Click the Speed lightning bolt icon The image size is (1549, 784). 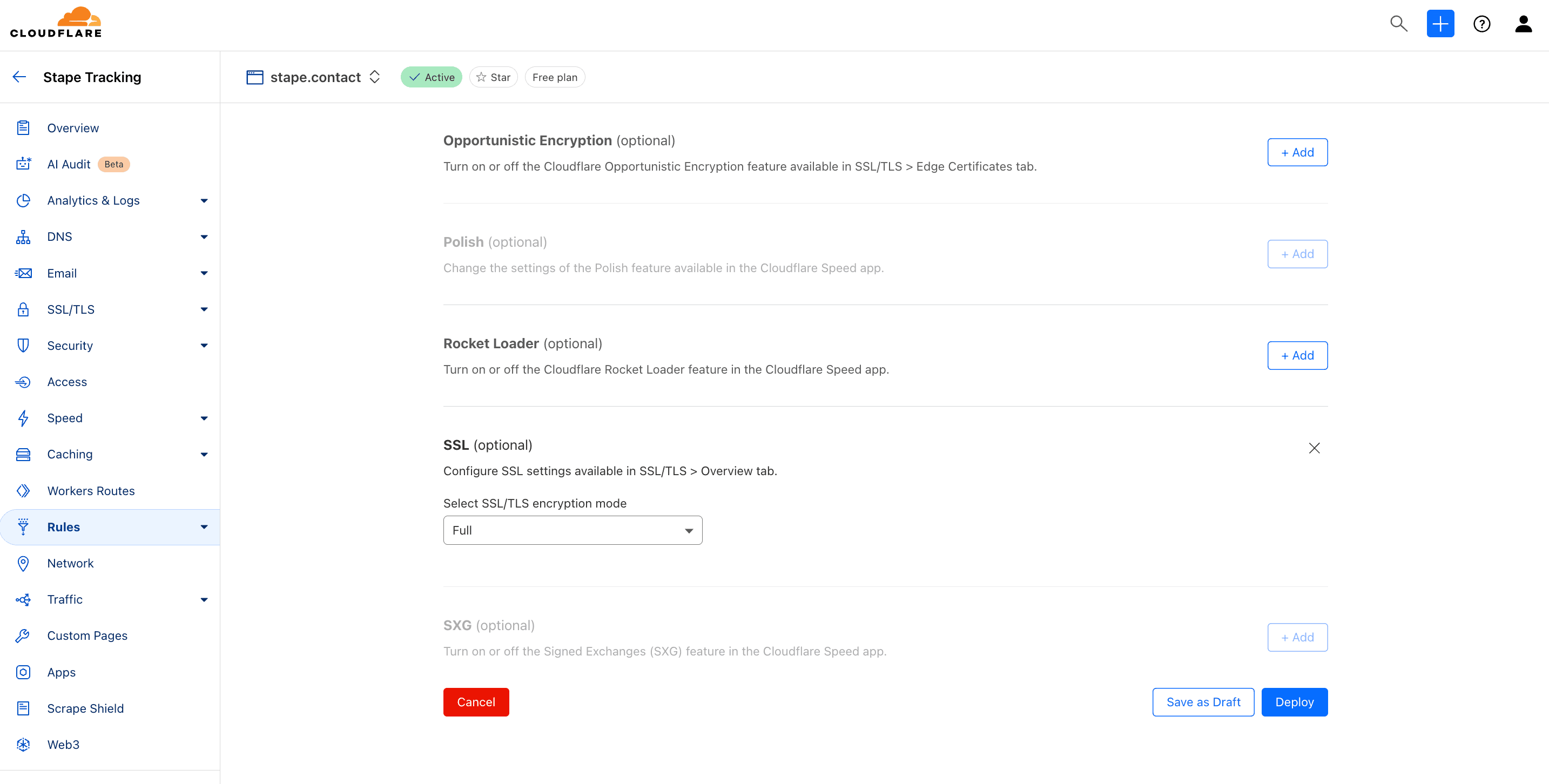pyautogui.click(x=23, y=418)
